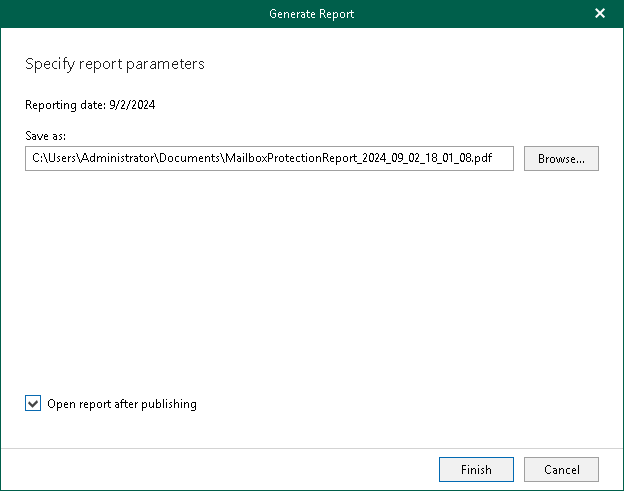Click the blank right end of the Save as field
This screenshot has height=491, width=624.
click(x=503, y=158)
